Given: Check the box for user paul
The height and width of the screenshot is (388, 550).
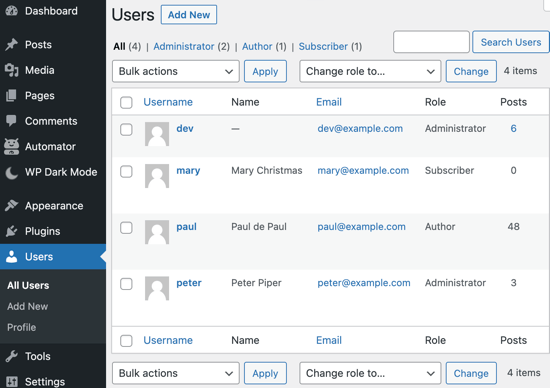Looking at the screenshot, I should click(x=126, y=228).
